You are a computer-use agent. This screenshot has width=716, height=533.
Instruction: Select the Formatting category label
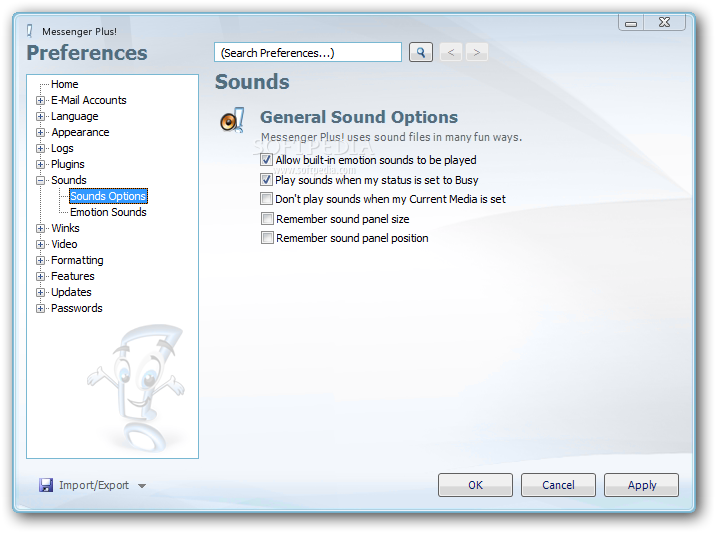point(77,260)
